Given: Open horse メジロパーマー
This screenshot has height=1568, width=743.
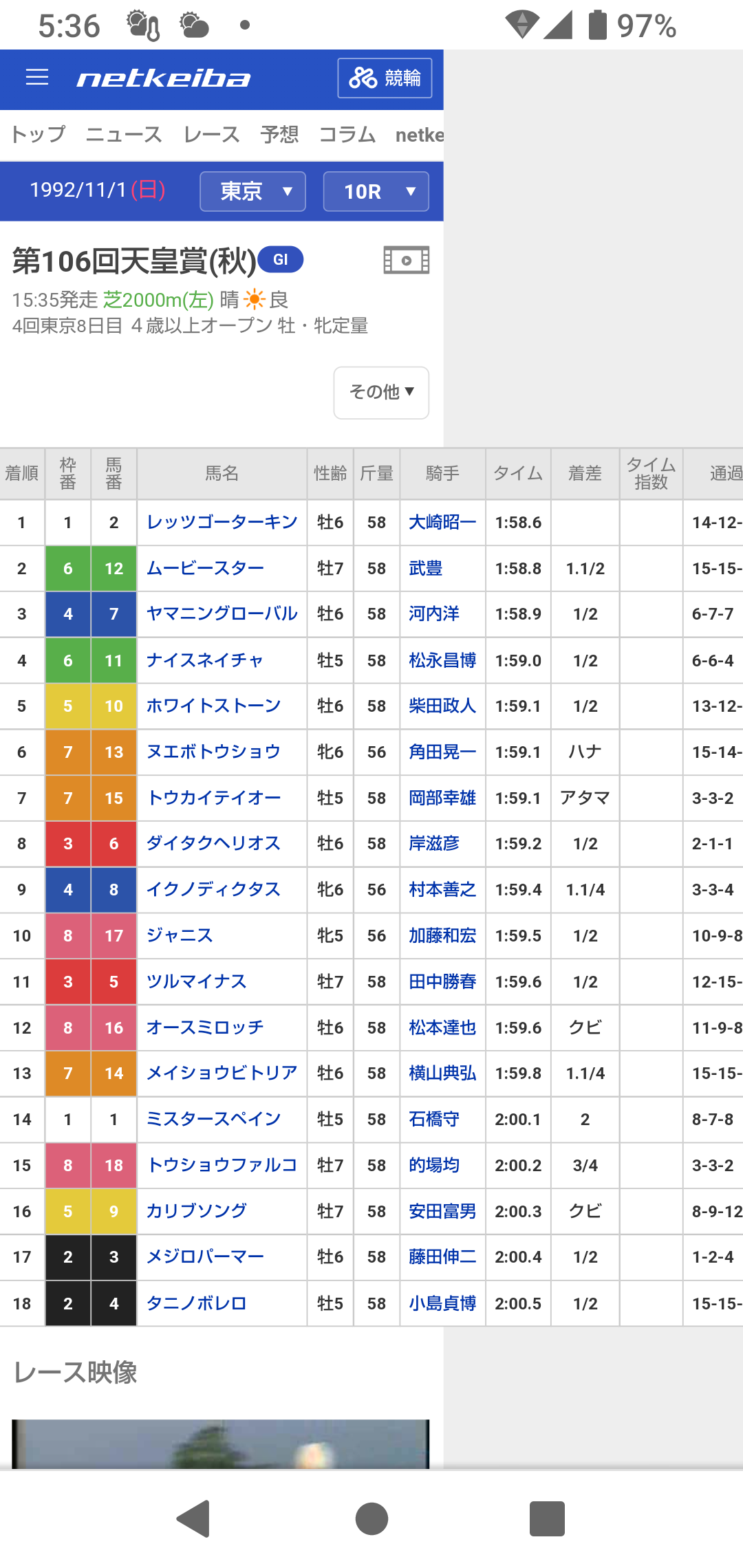Looking at the screenshot, I should tap(205, 1256).
